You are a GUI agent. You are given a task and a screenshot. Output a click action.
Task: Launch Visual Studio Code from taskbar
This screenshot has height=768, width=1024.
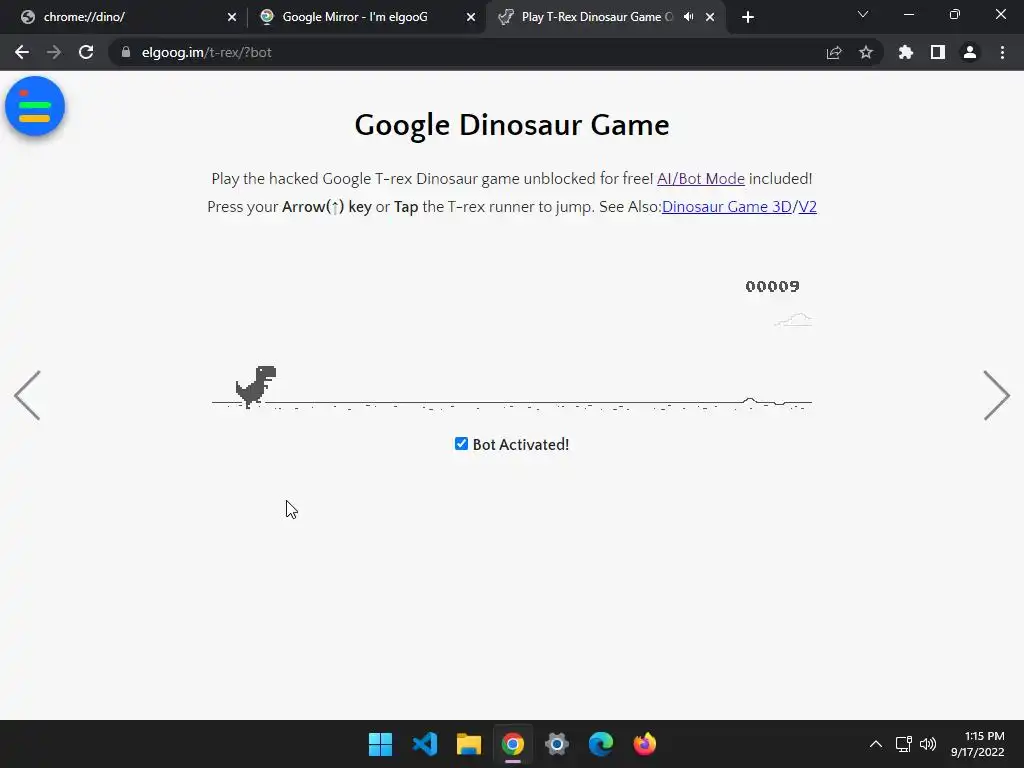(x=424, y=744)
